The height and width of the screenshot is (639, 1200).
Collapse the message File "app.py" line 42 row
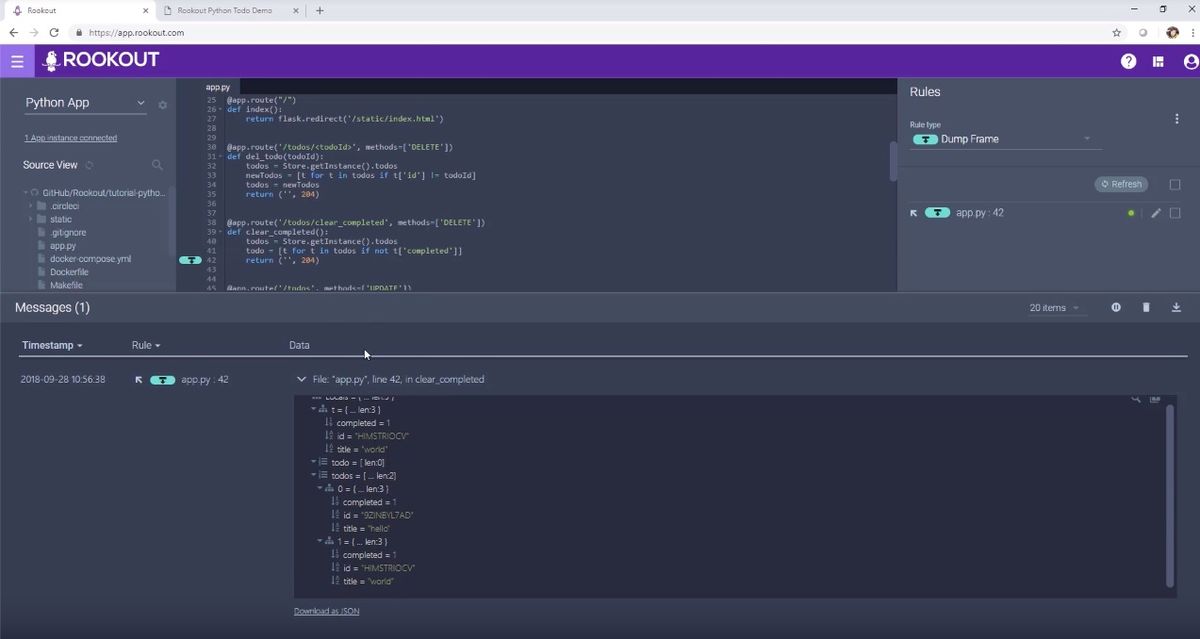(301, 380)
